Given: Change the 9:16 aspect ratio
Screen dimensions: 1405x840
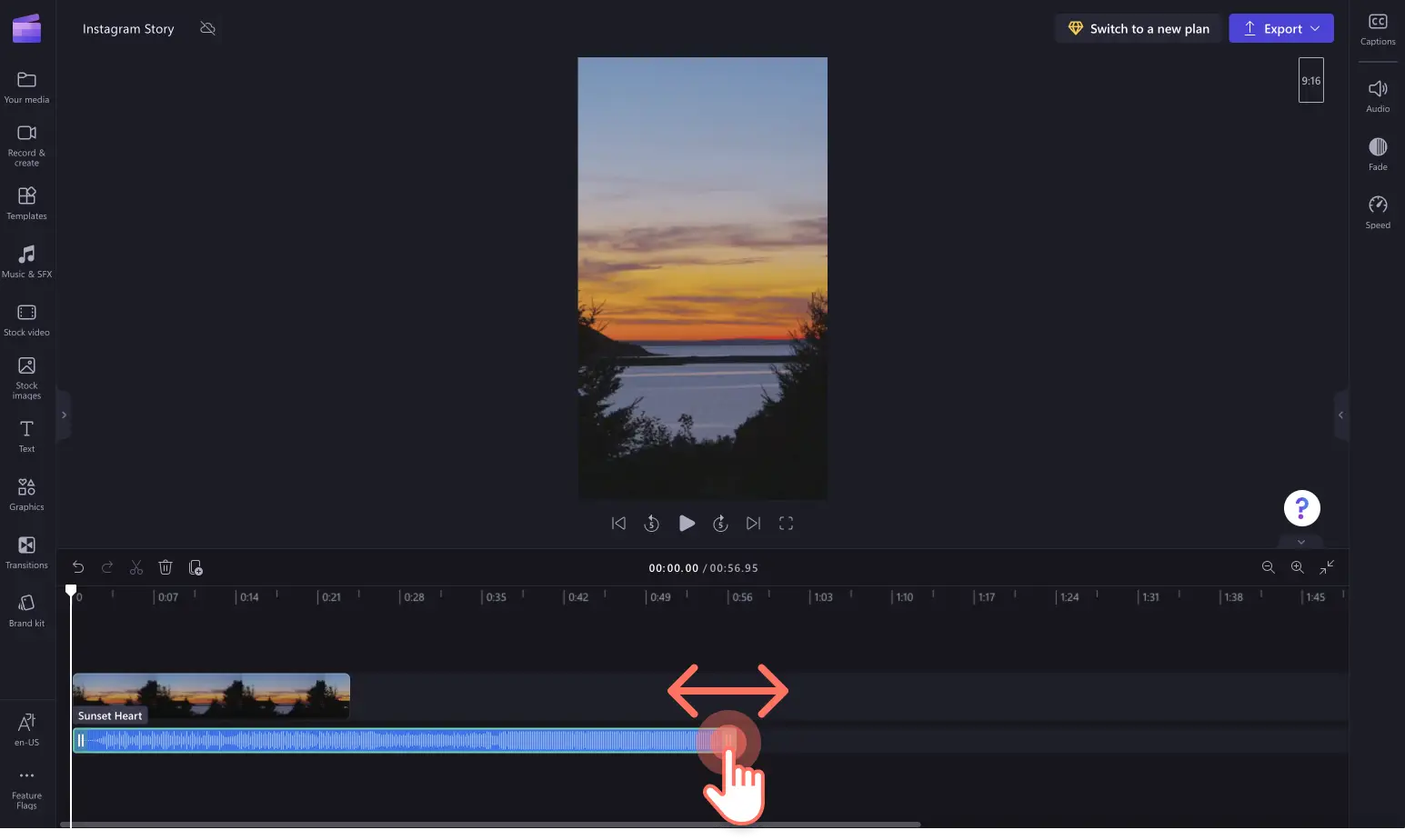Looking at the screenshot, I should tap(1310, 80).
